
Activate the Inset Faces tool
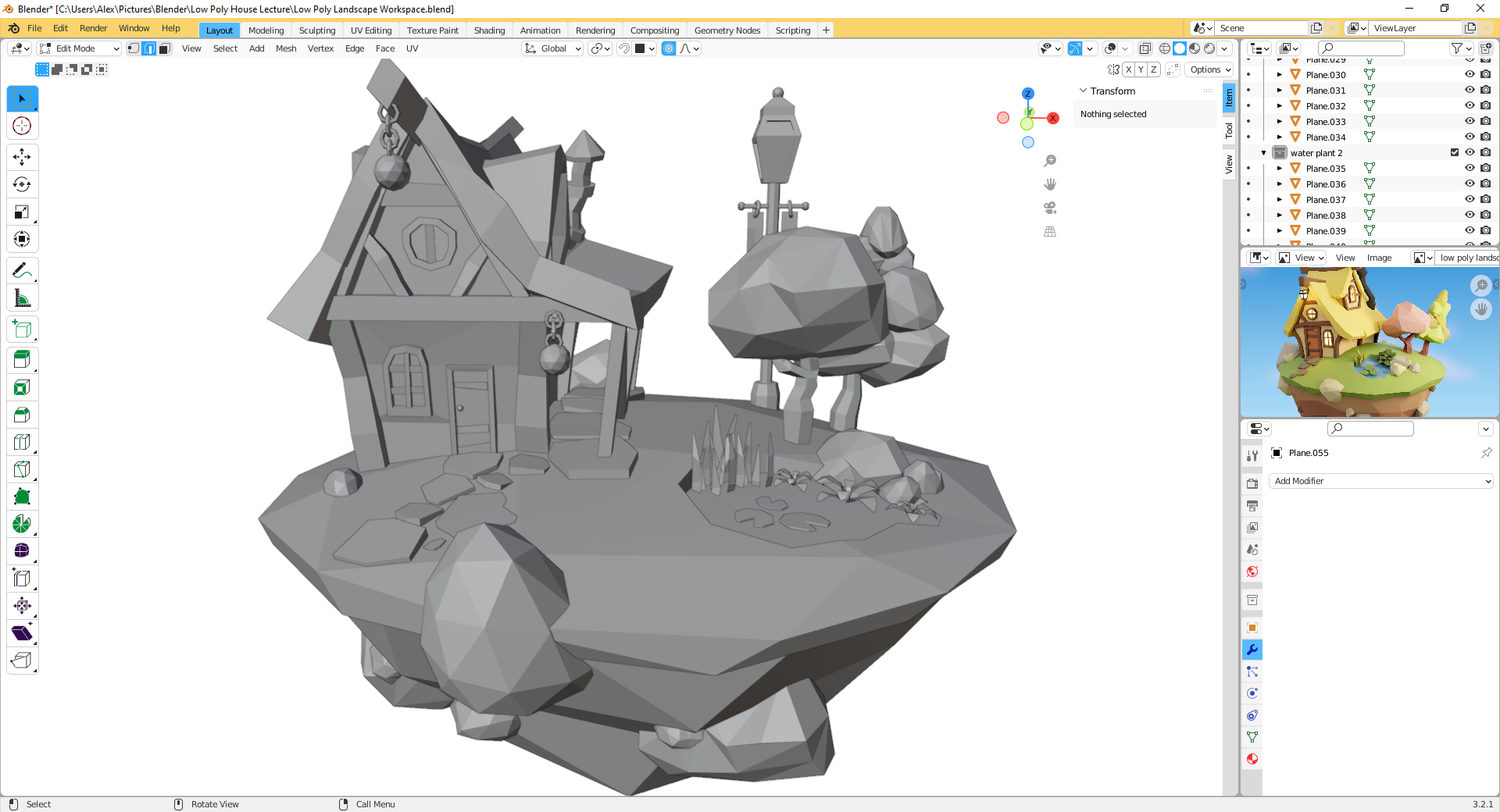[22, 387]
